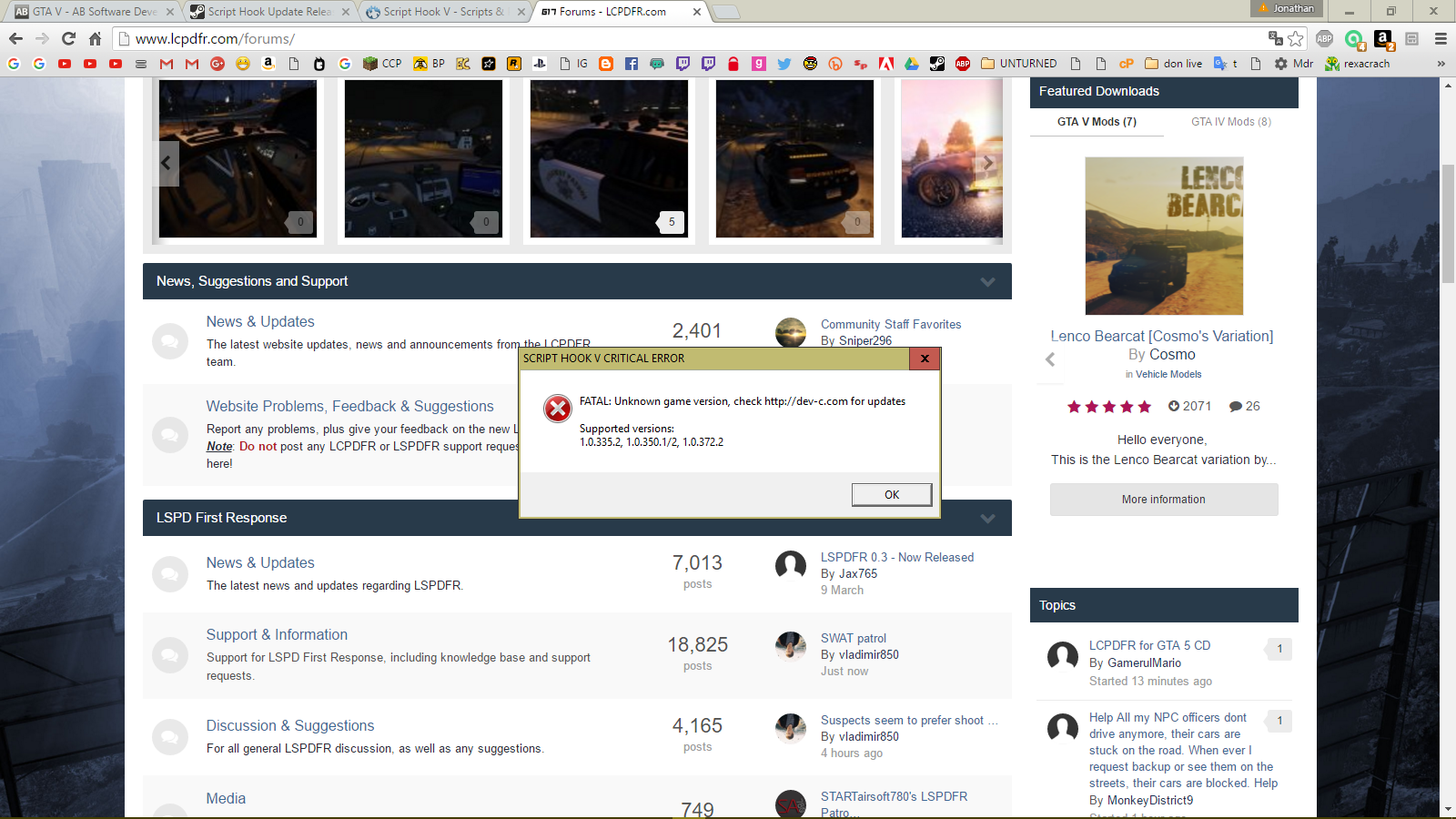Reload the current page
1456x819 pixels.
coord(68,38)
